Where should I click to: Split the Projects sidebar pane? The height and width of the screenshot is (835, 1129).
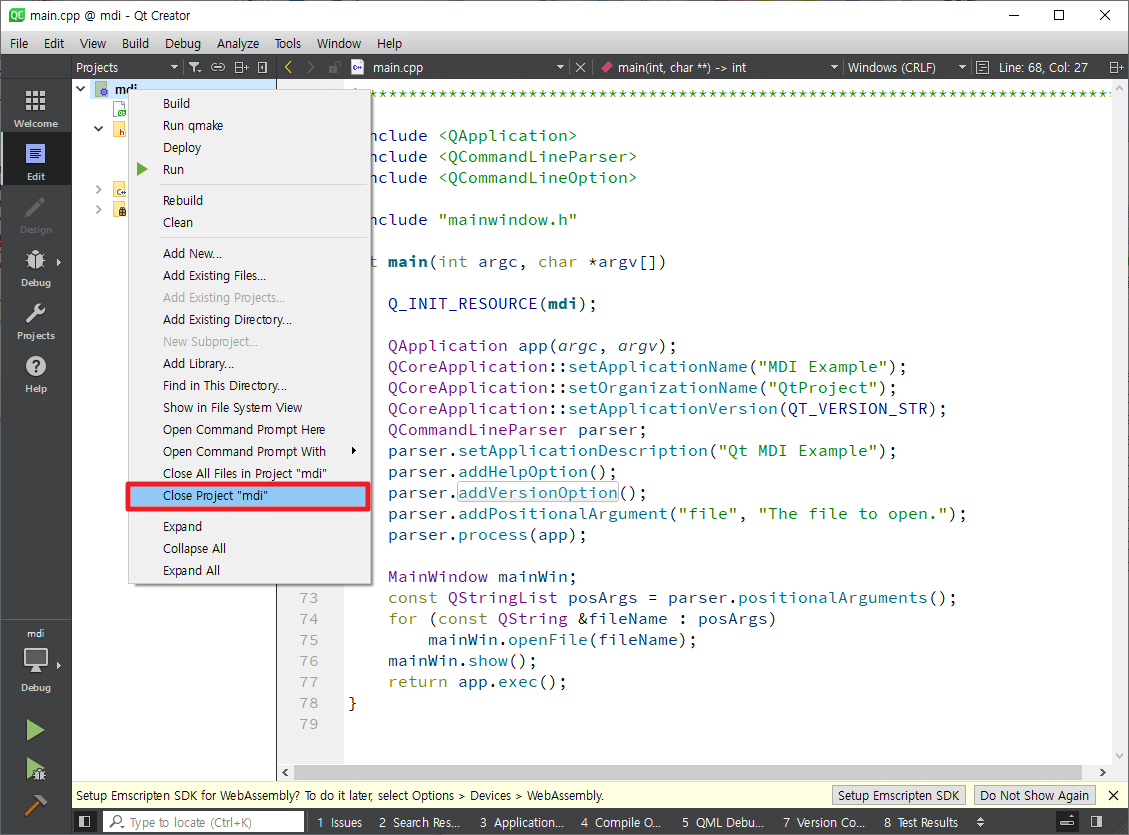[241, 67]
